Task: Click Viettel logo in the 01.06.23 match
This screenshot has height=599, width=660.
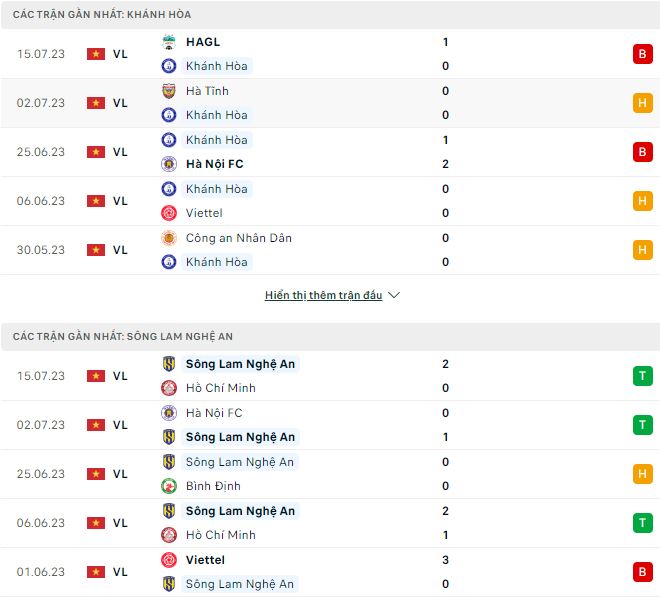Action: coord(169,560)
